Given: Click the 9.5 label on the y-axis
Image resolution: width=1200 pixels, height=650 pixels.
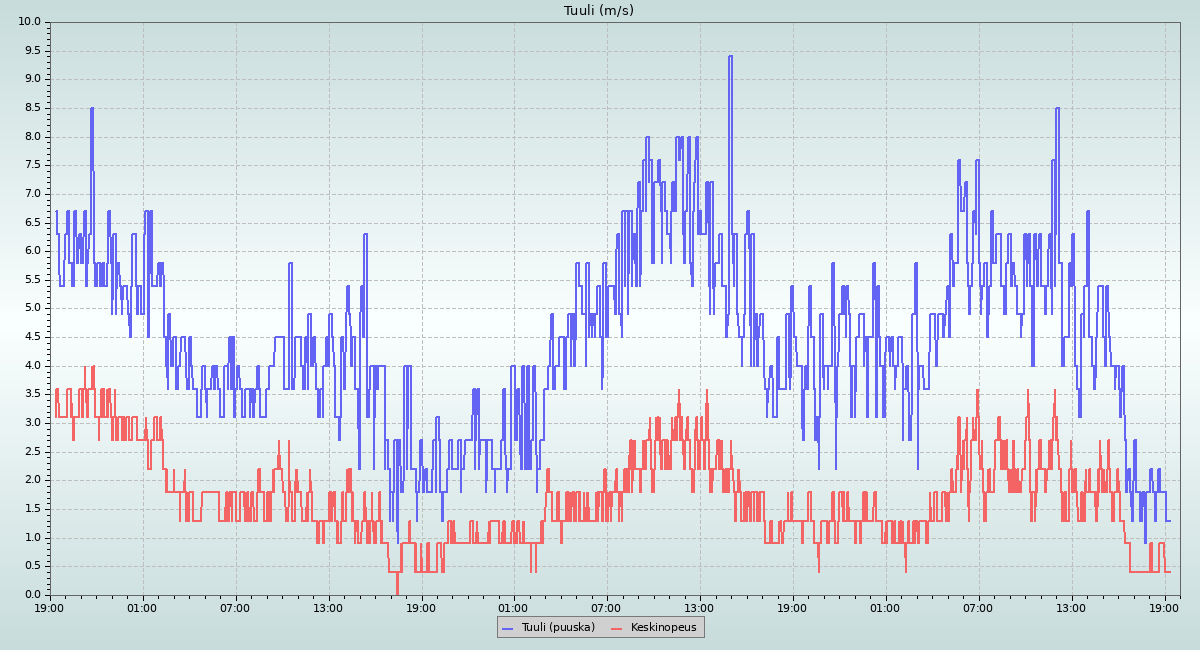Looking at the screenshot, I should [32, 50].
